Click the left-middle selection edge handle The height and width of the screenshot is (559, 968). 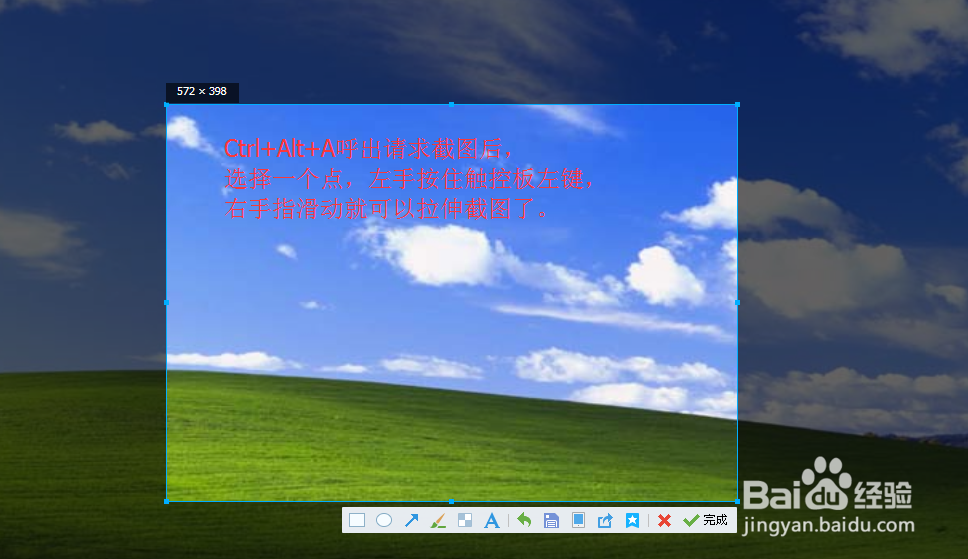pos(167,303)
